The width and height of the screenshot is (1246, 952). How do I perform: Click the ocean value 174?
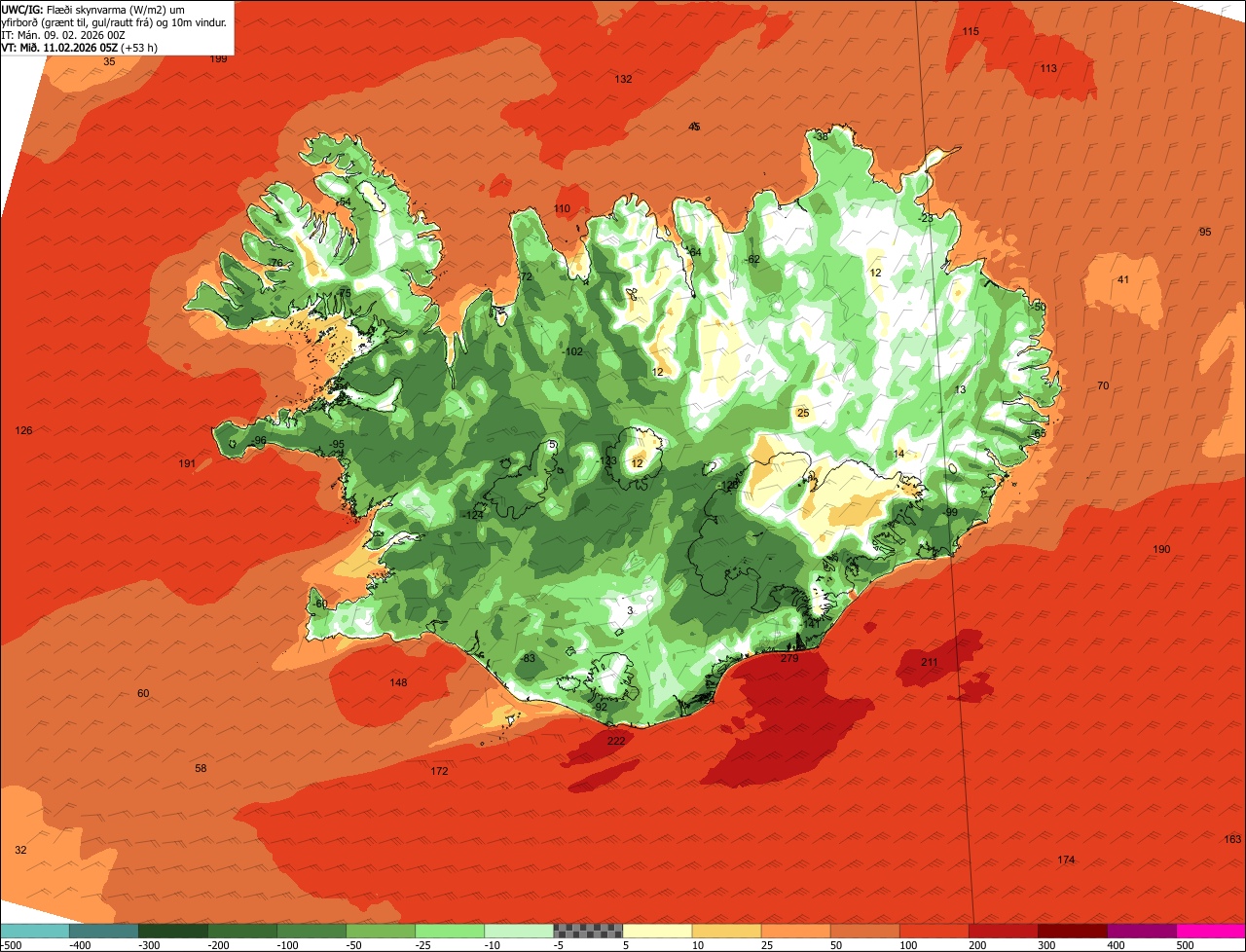pos(1066,860)
